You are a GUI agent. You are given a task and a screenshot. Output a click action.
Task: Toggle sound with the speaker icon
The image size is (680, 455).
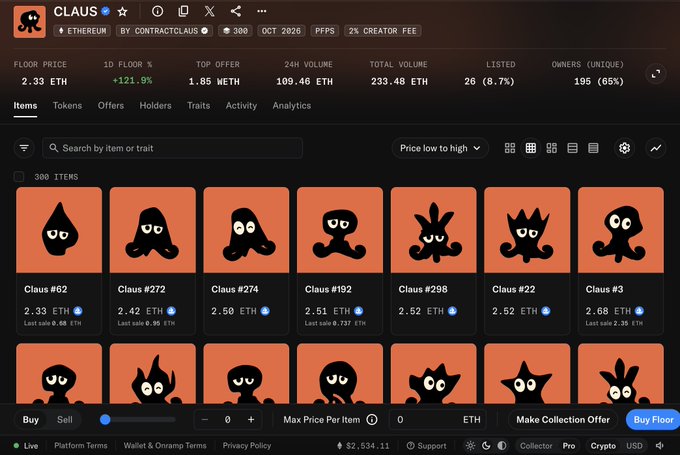pos(660,445)
